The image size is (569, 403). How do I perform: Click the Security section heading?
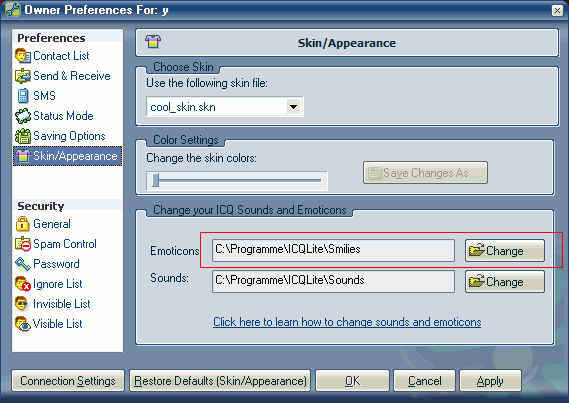41,206
